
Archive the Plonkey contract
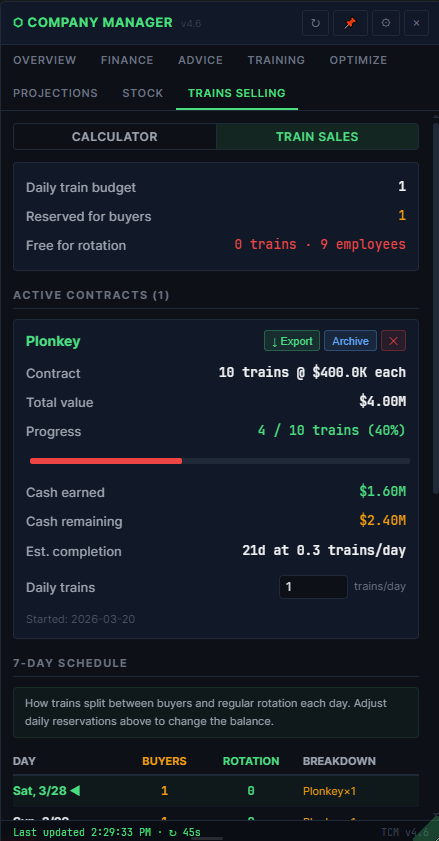click(350, 341)
